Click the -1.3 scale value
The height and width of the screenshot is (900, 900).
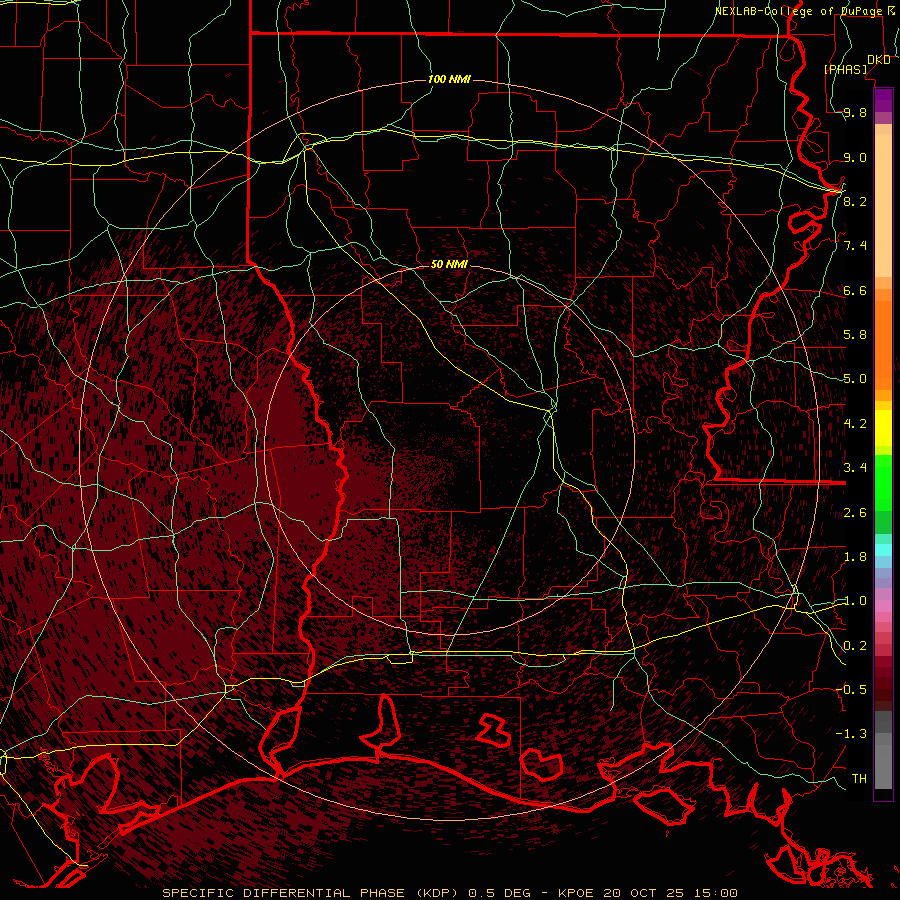click(x=851, y=734)
